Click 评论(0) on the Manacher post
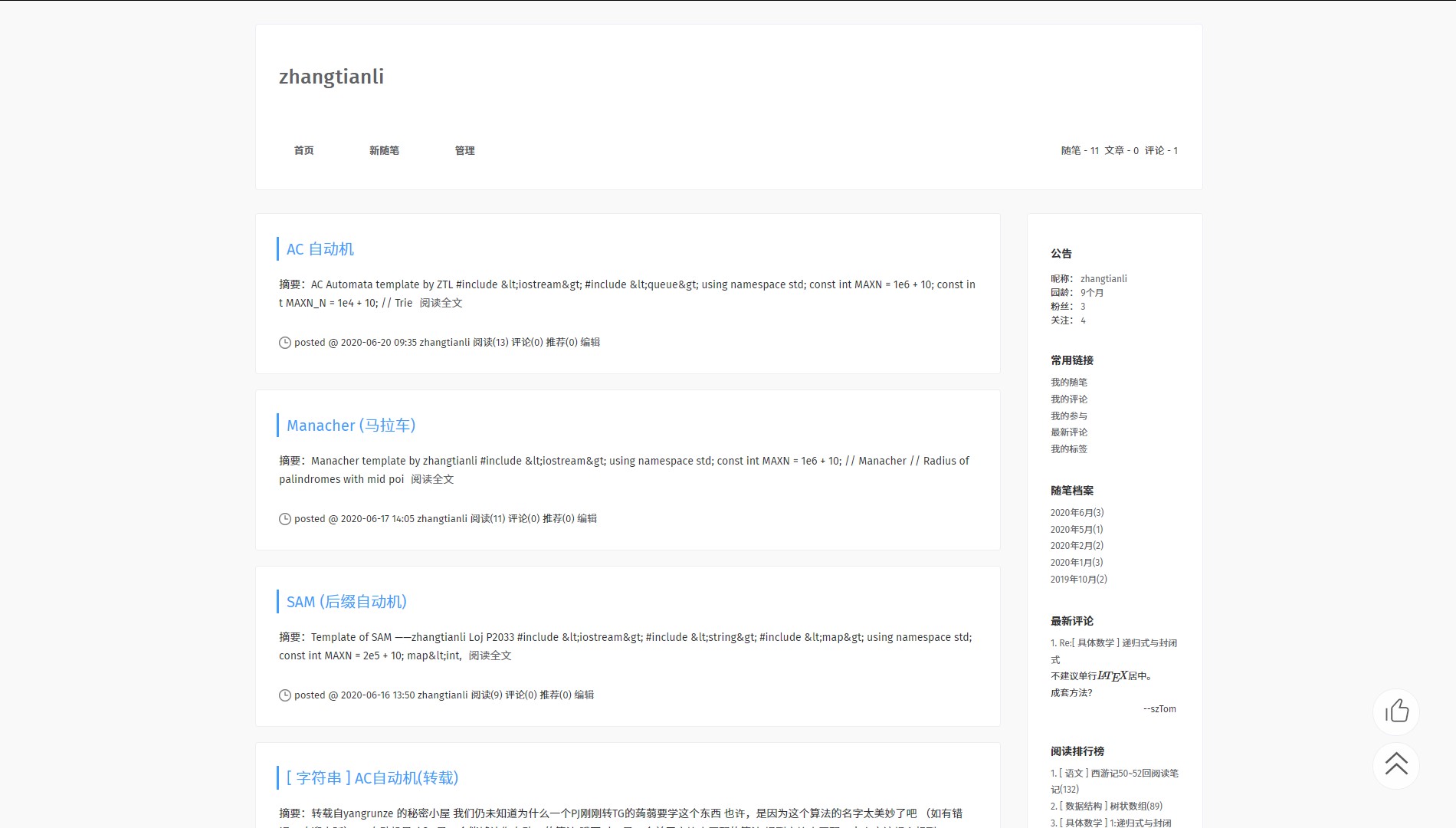Image resolution: width=1456 pixels, height=828 pixels. pos(524,519)
